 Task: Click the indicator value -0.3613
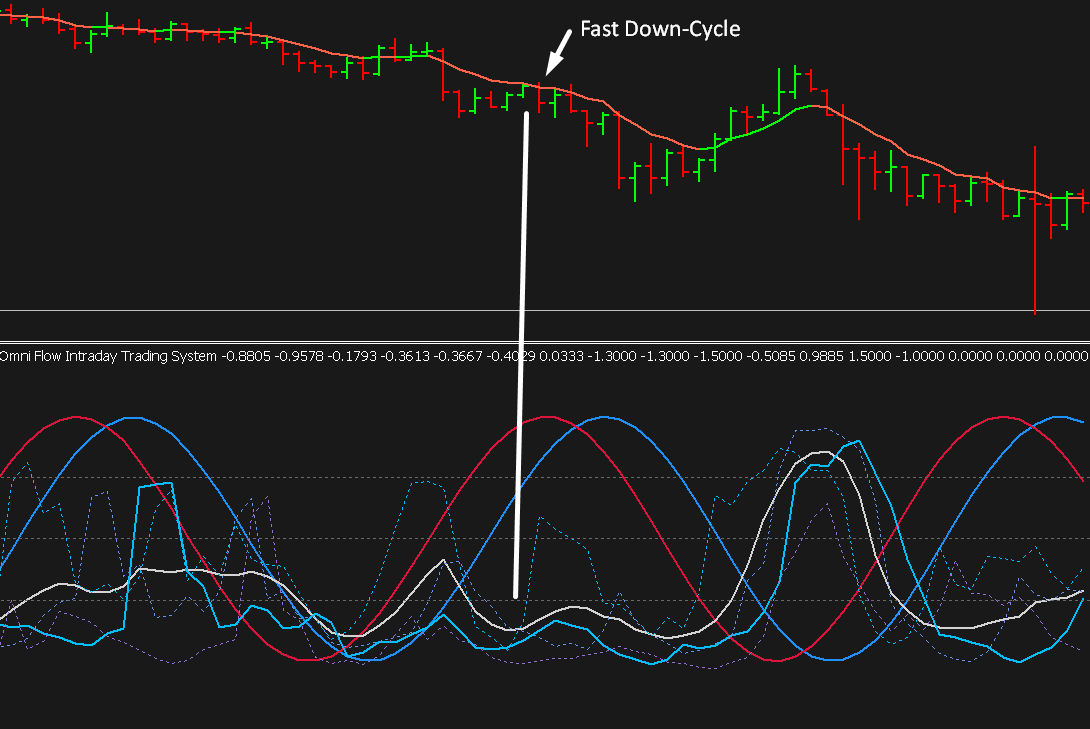(x=405, y=357)
